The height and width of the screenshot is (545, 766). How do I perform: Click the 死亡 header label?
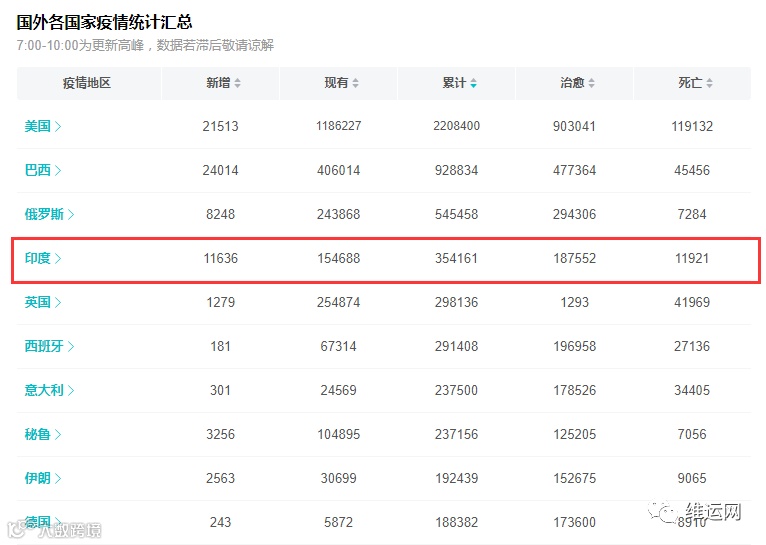coord(690,83)
